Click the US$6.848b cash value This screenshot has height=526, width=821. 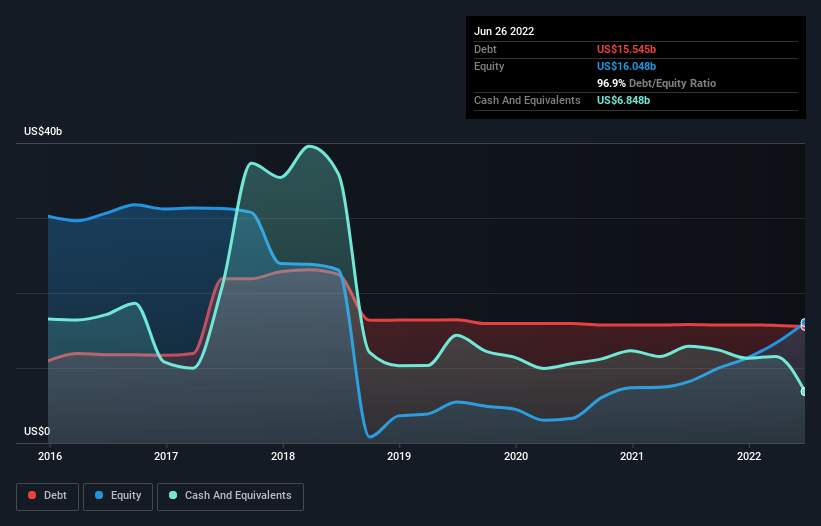coord(624,100)
